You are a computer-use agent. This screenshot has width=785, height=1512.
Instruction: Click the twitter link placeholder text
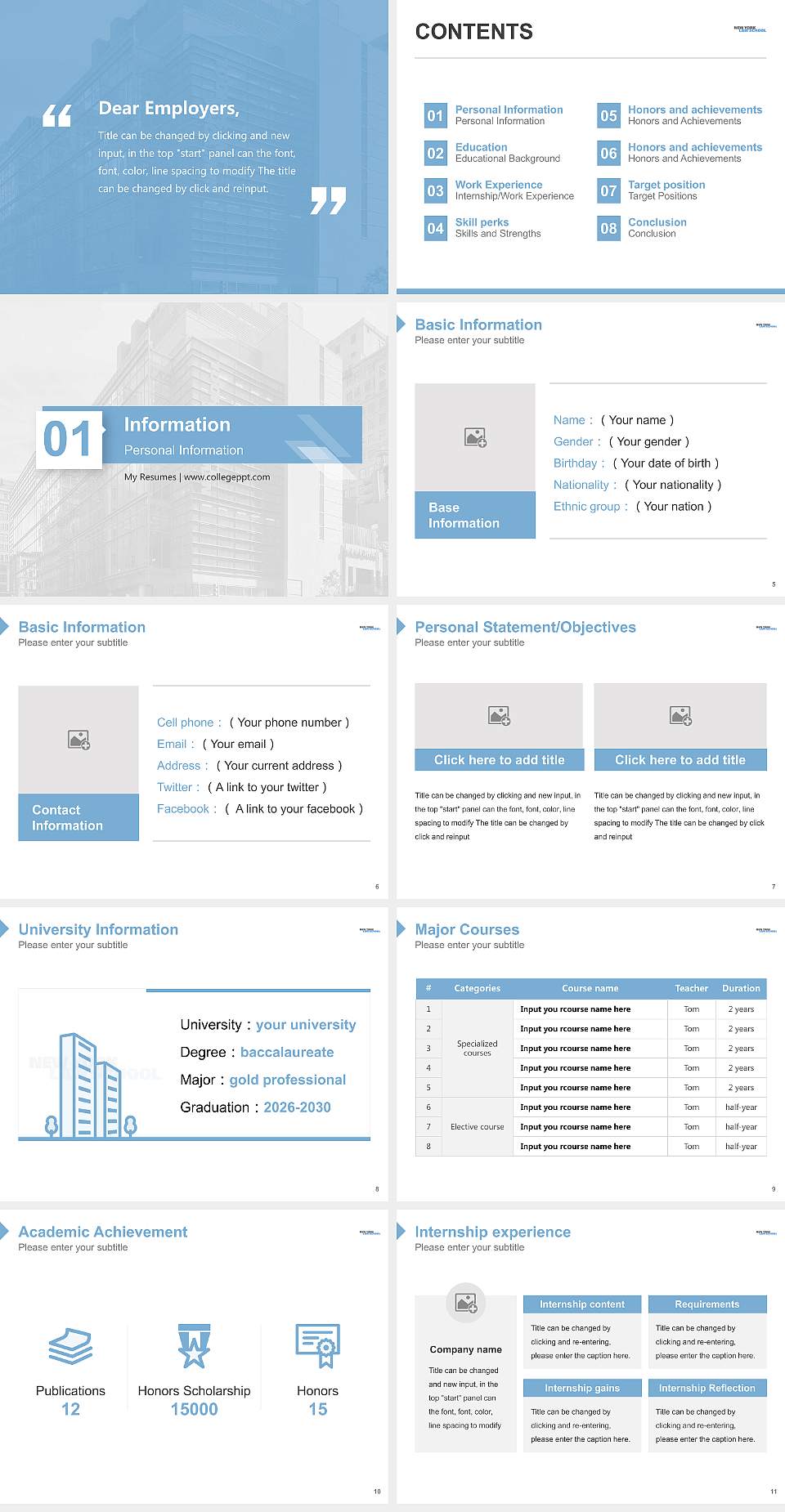point(267,787)
